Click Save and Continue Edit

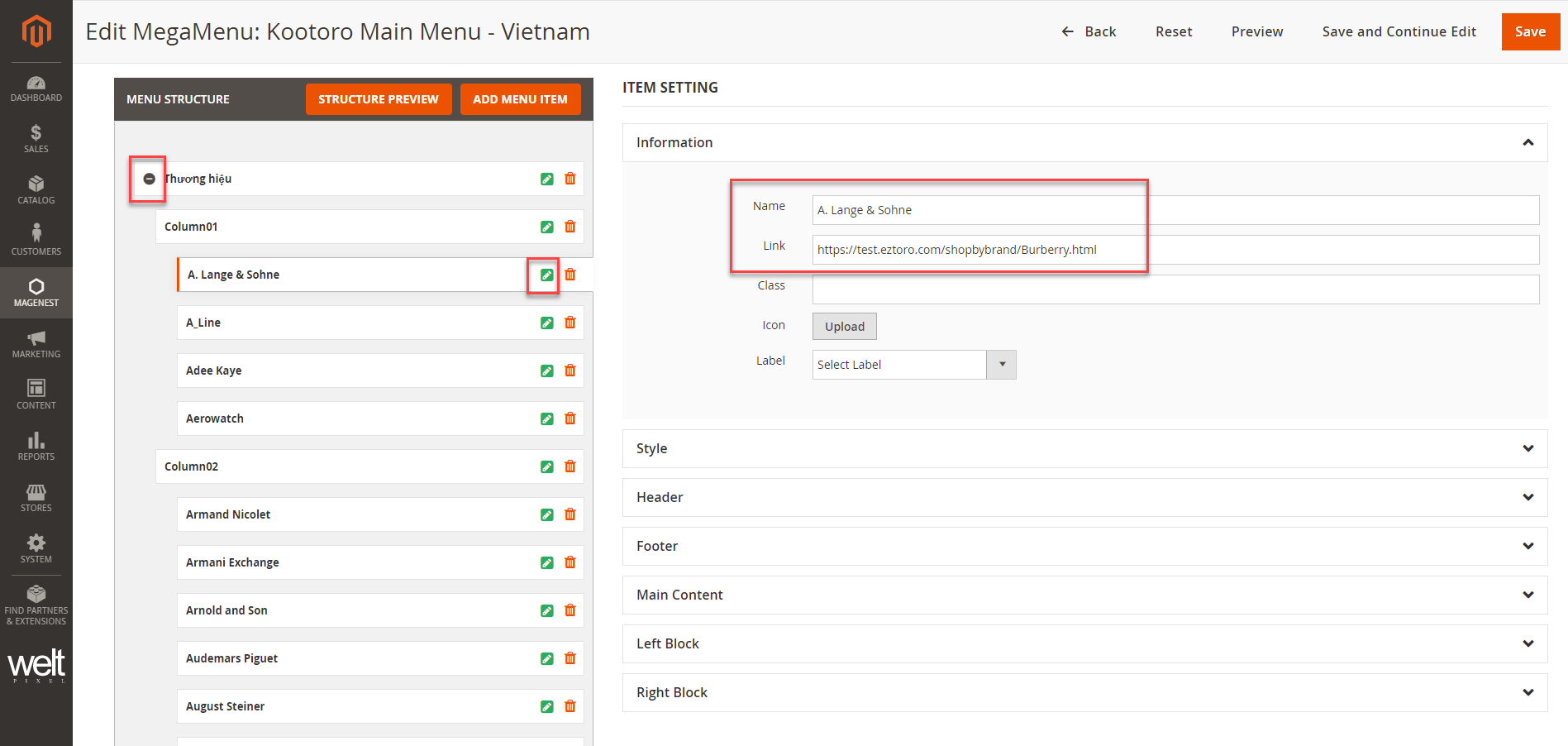1399,31
